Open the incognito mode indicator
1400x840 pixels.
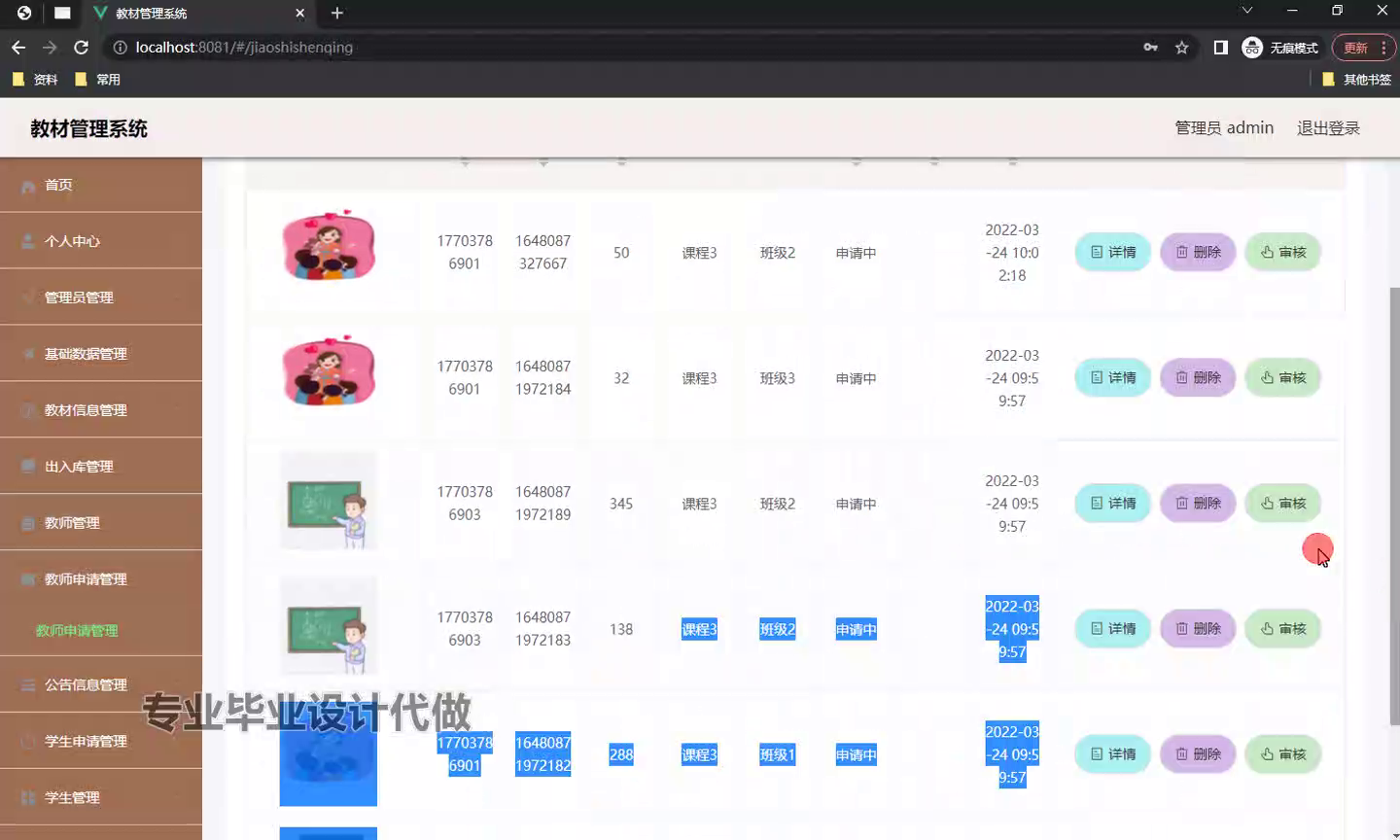pos(1280,47)
